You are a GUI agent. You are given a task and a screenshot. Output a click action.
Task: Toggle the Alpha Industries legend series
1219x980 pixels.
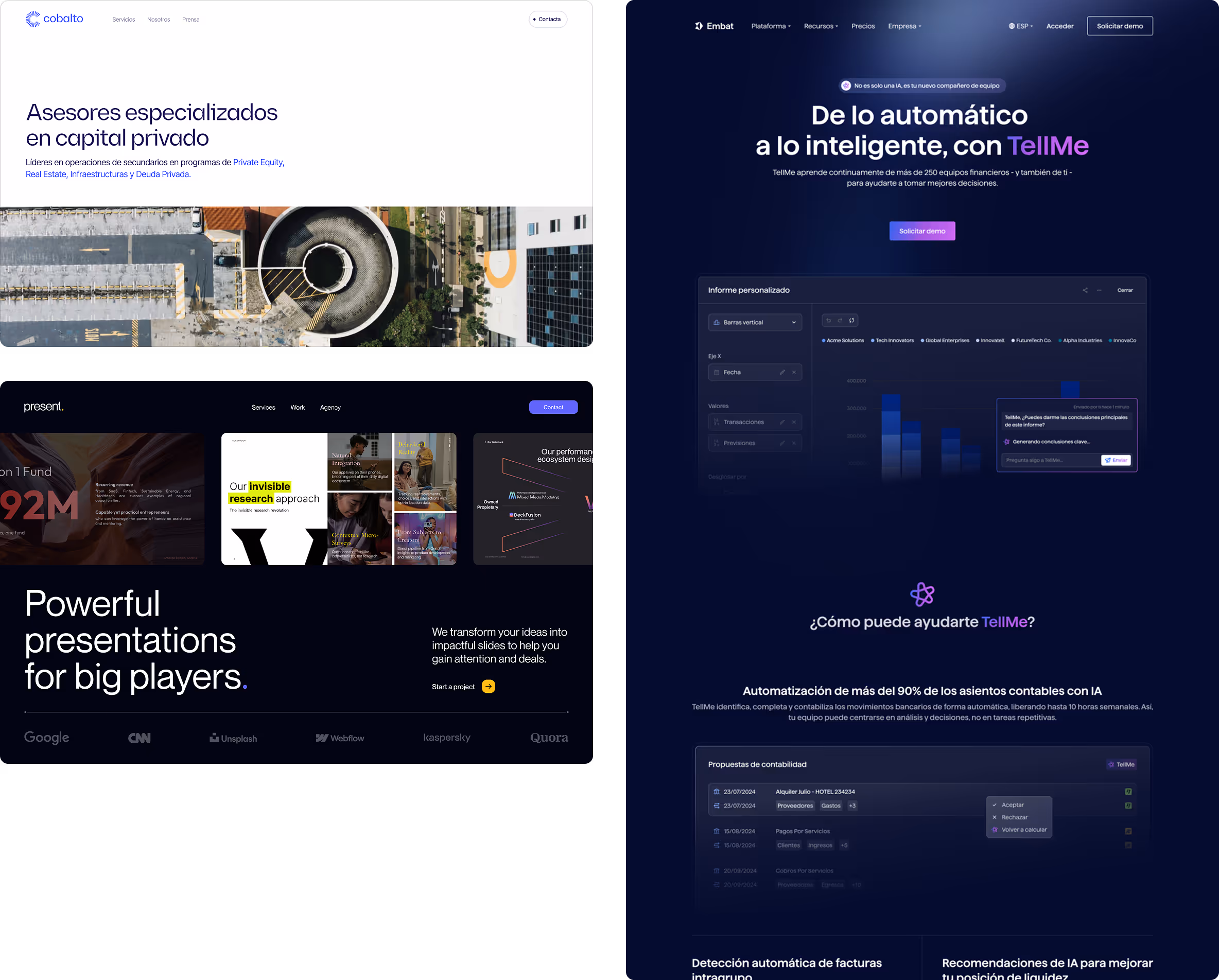(1080, 341)
